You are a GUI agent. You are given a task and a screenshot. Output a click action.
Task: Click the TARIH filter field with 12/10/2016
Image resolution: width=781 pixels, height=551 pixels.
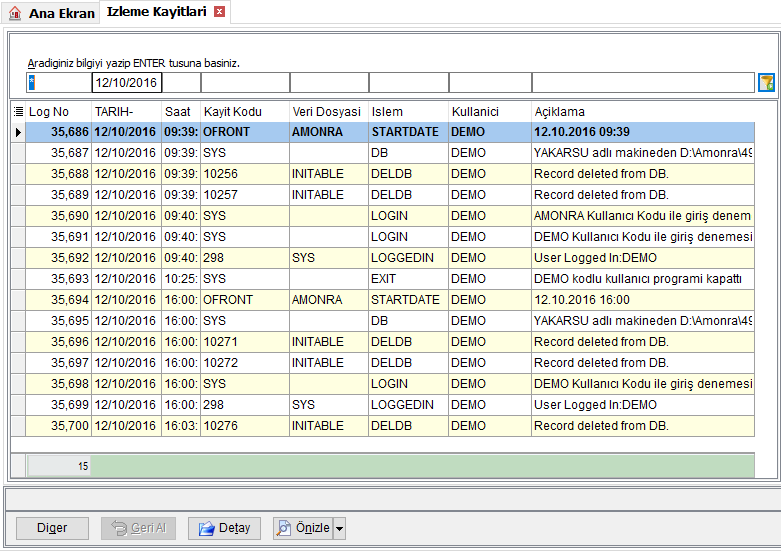coord(127,83)
